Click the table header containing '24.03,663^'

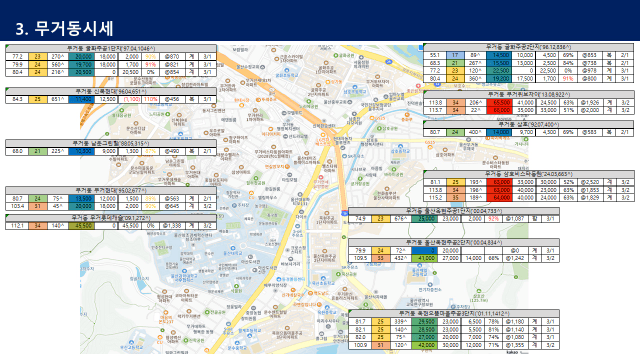pos(529,174)
